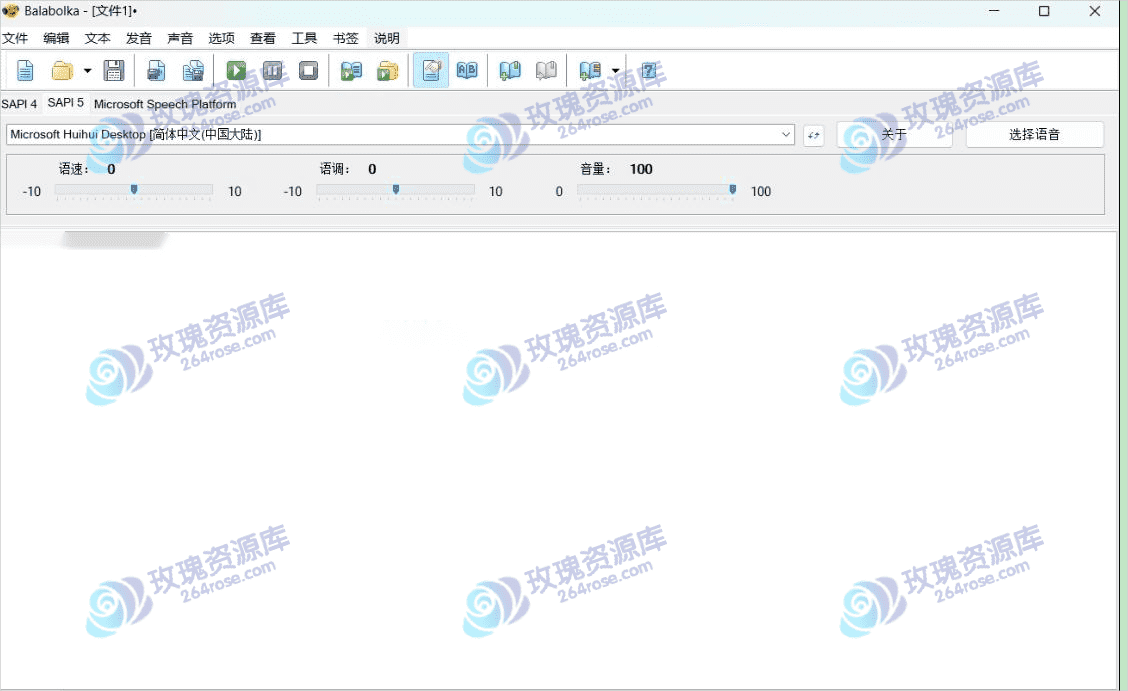
Task: Create a new document with toolbar icon
Action: tap(25, 70)
